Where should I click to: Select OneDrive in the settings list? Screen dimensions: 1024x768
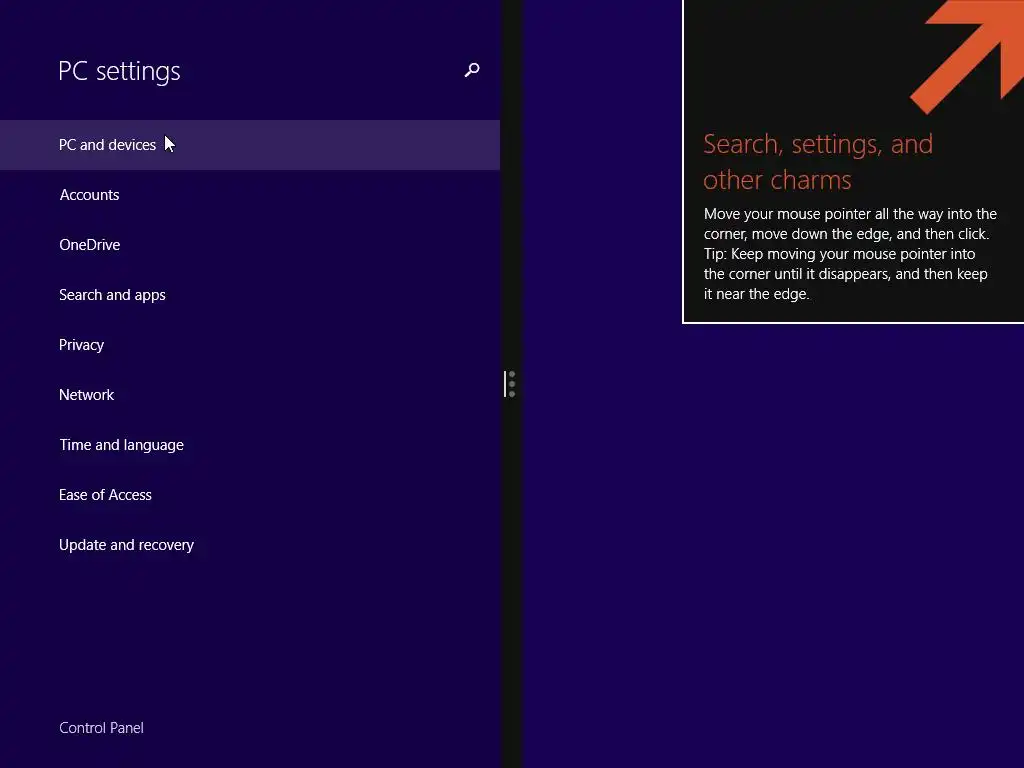pyautogui.click(x=250, y=245)
